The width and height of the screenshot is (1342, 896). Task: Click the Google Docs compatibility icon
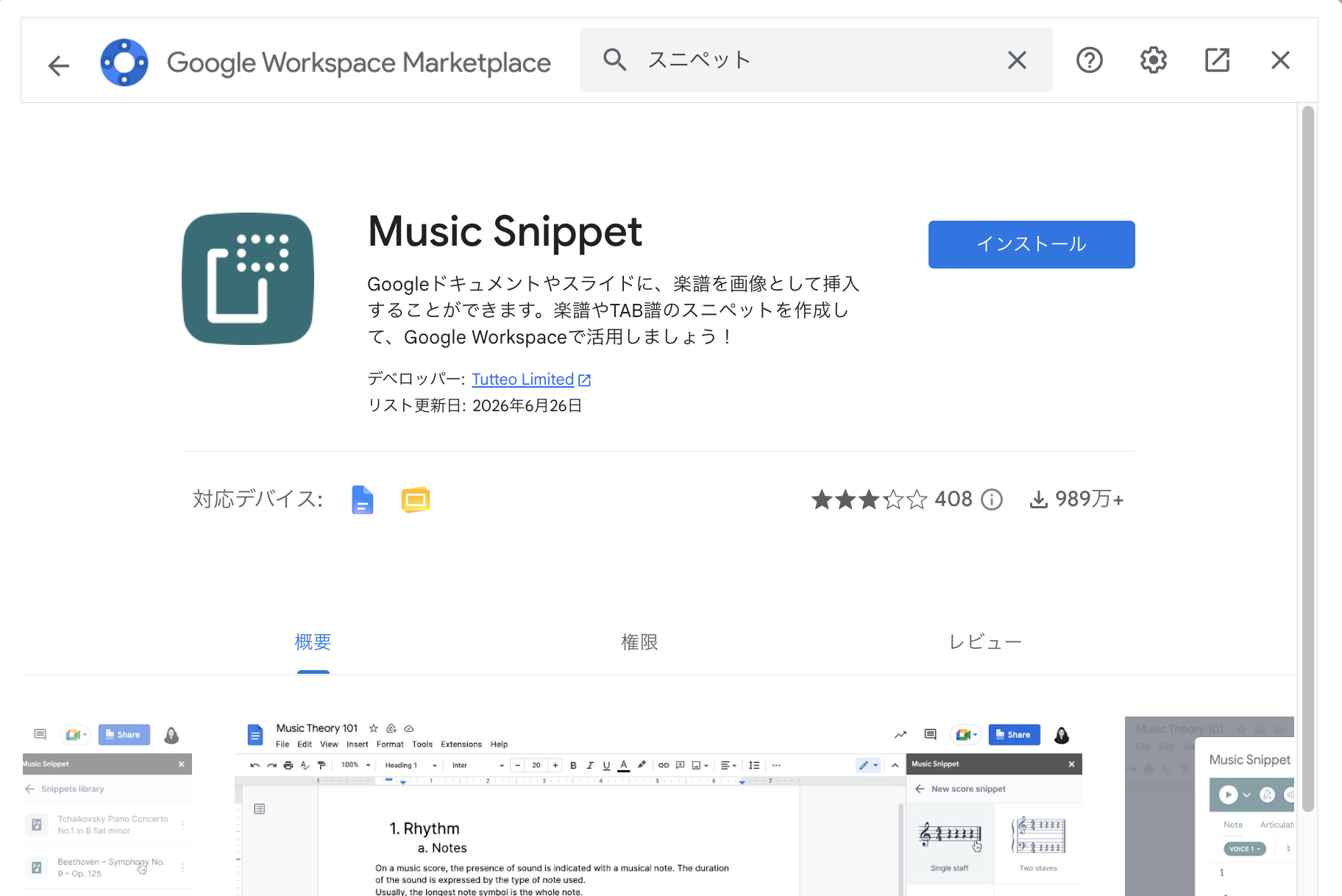363,500
